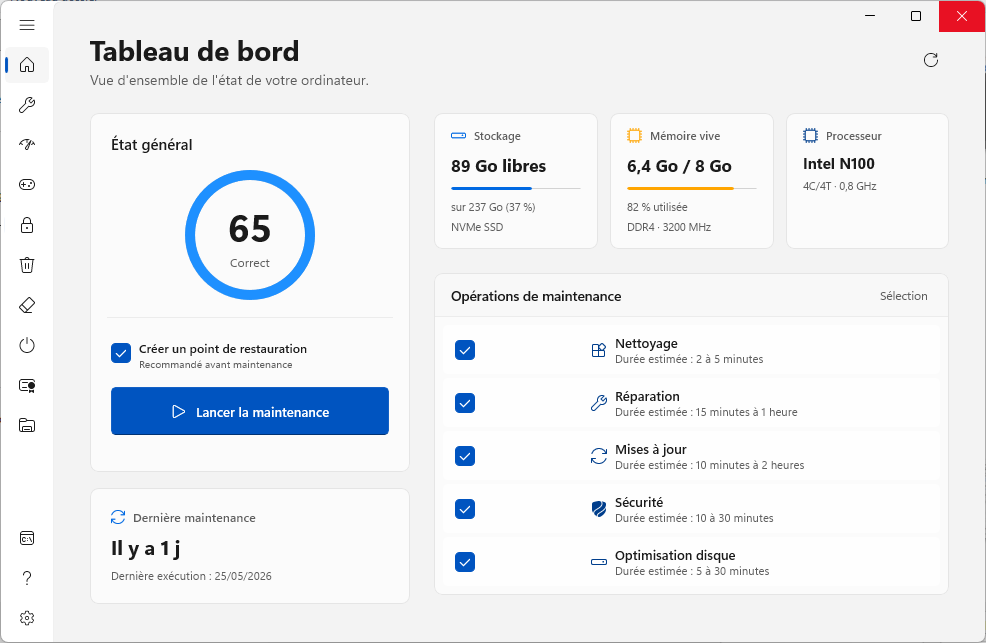This screenshot has height=643, width=986.
Task: Click the storage usage progress bar
Action: pos(516,188)
